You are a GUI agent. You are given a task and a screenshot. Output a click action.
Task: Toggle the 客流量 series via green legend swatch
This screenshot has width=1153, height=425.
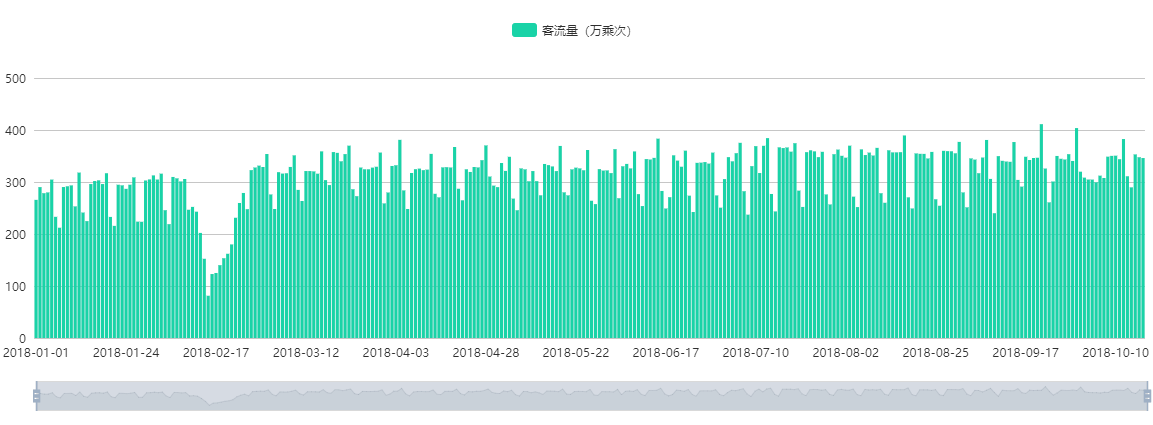pyautogui.click(x=524, y=30)
